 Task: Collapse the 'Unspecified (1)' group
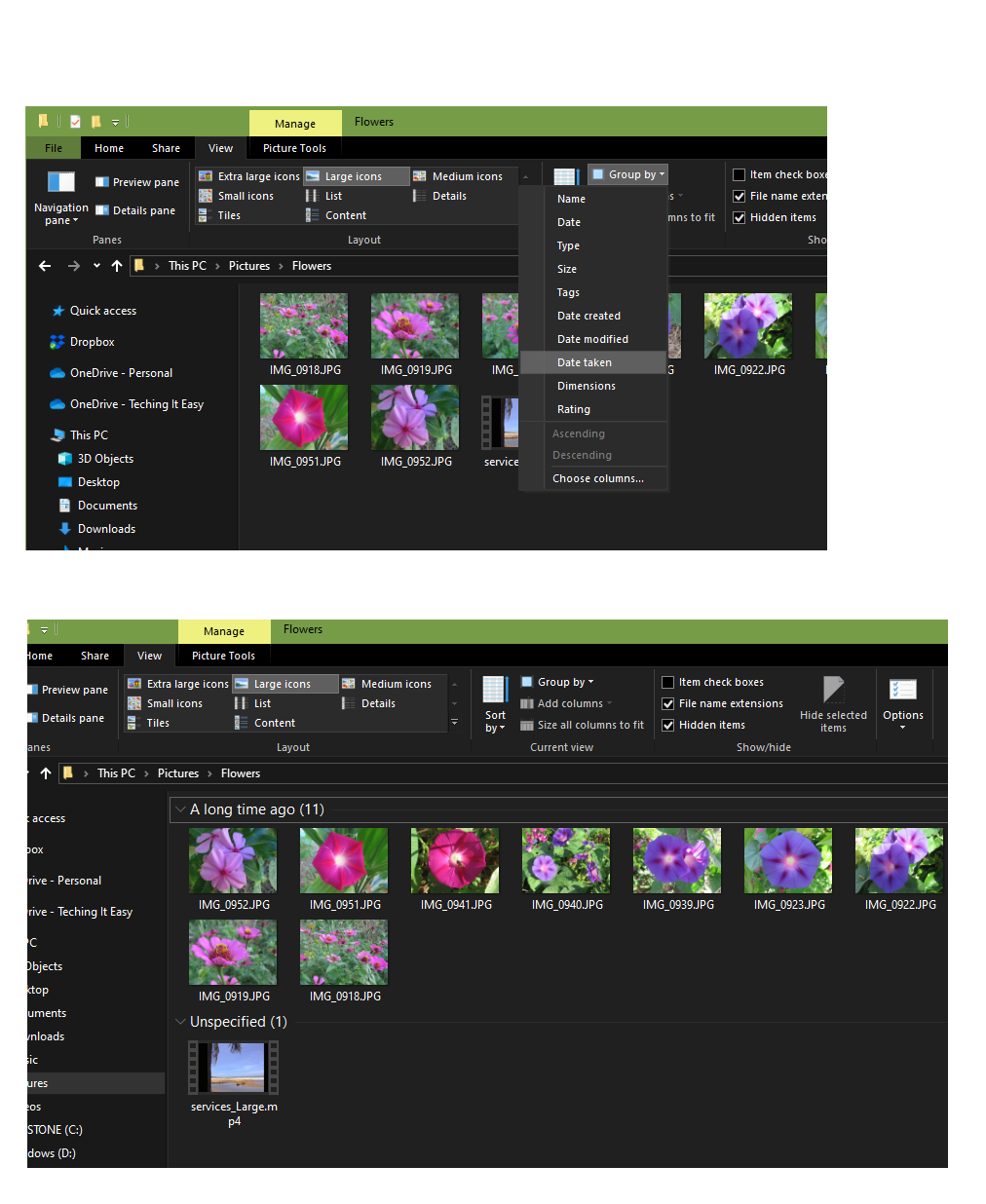(x=180, y=1022)
